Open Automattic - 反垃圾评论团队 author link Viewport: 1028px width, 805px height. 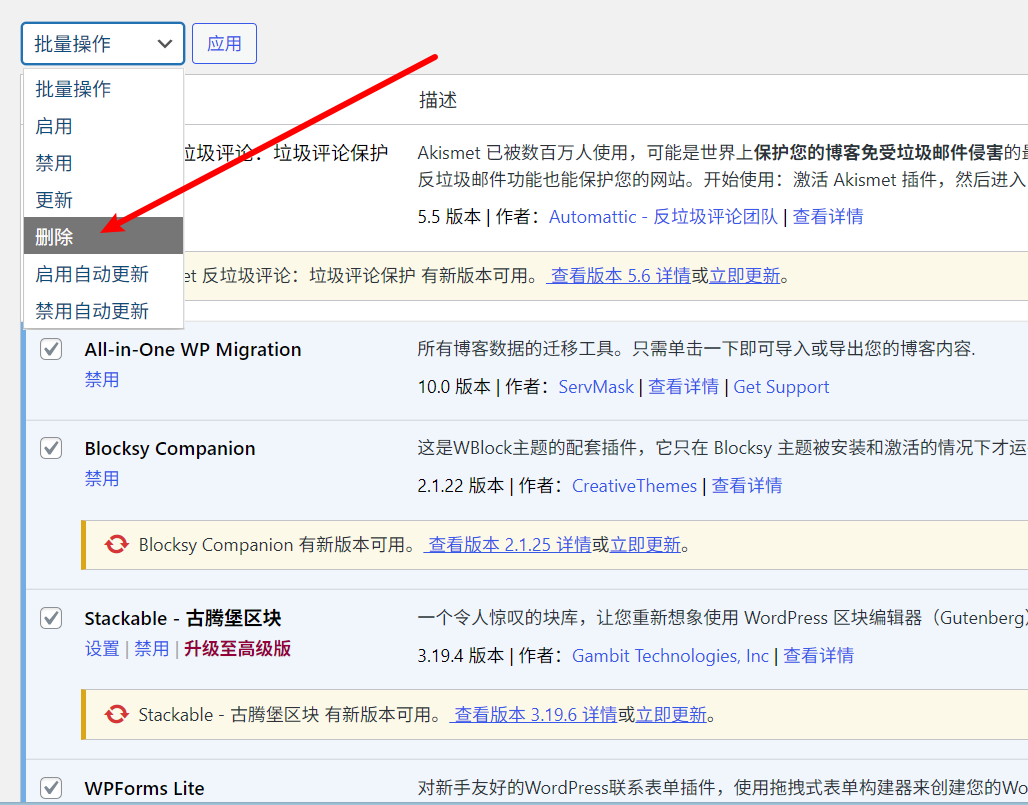pos(663,217)
